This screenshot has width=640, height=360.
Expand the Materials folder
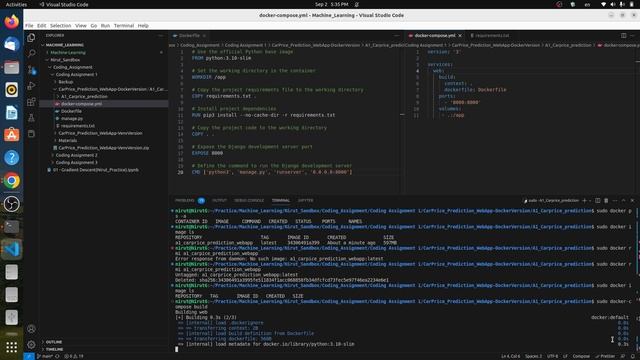tap(67, 140)
